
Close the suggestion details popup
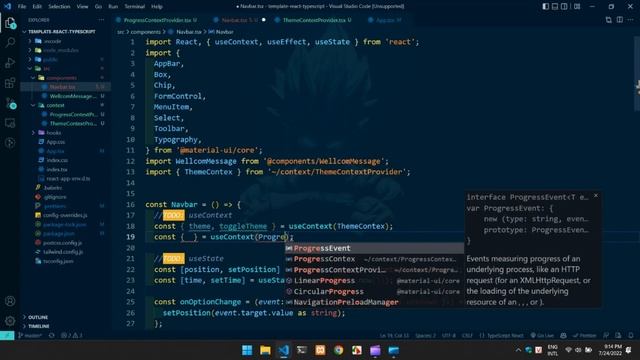pos(596,196)
